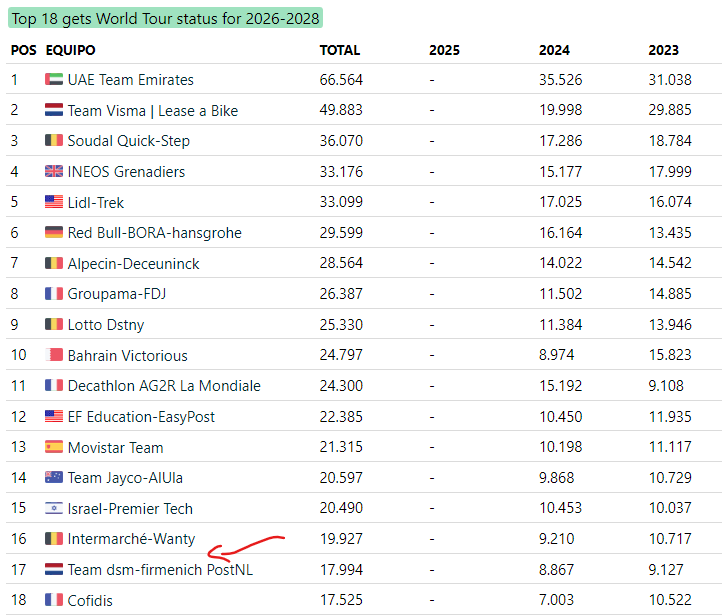
Task: Click the German flag beside Red Bull-BORA-hansgrohe
Action: pyautogui.click(x=54, y=232)
